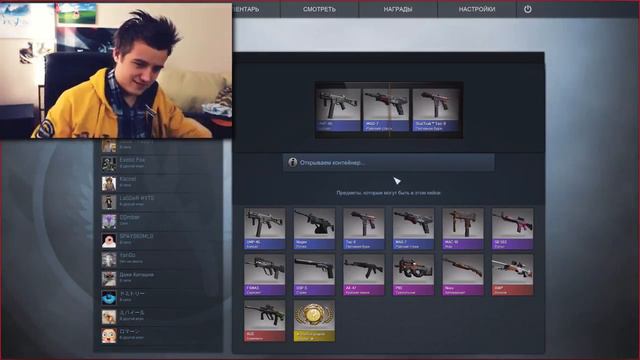
Task: Select the friend named ドストリー
Action: (159, 298)
